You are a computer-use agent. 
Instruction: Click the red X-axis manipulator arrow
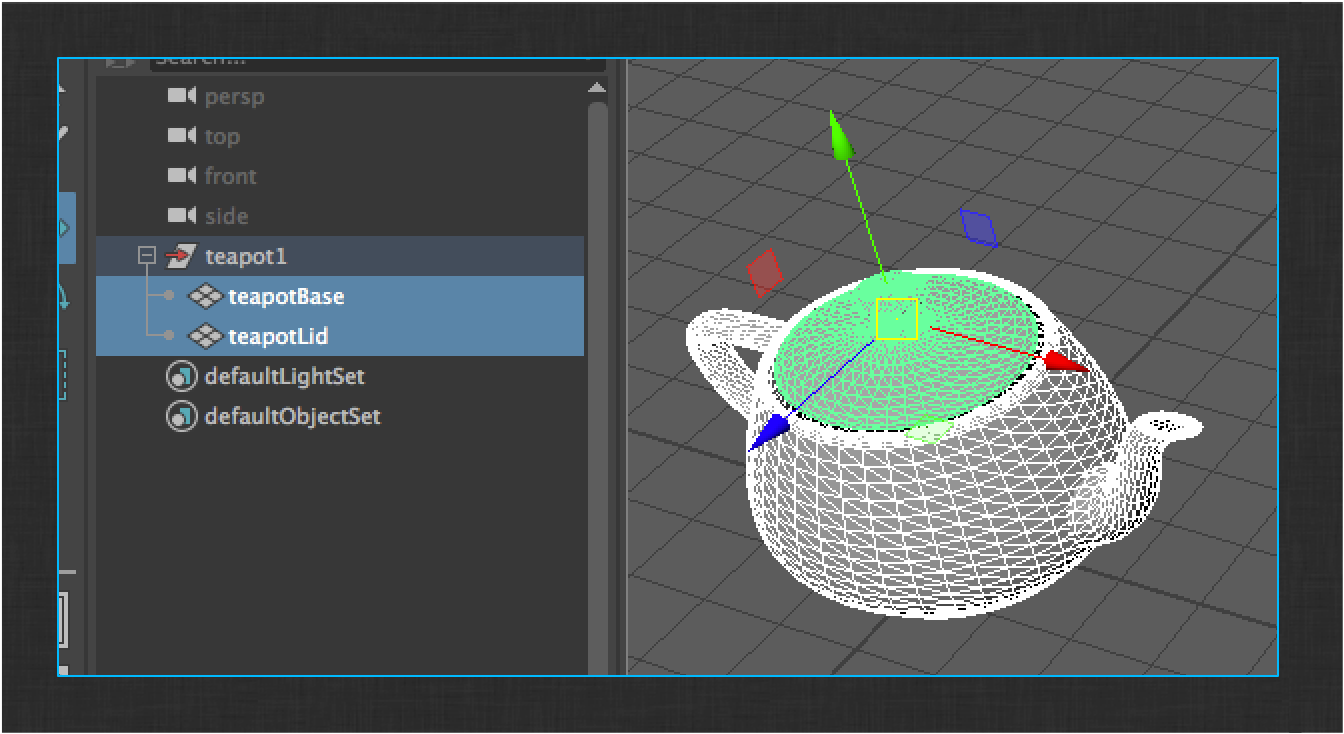click(1066, 361)
